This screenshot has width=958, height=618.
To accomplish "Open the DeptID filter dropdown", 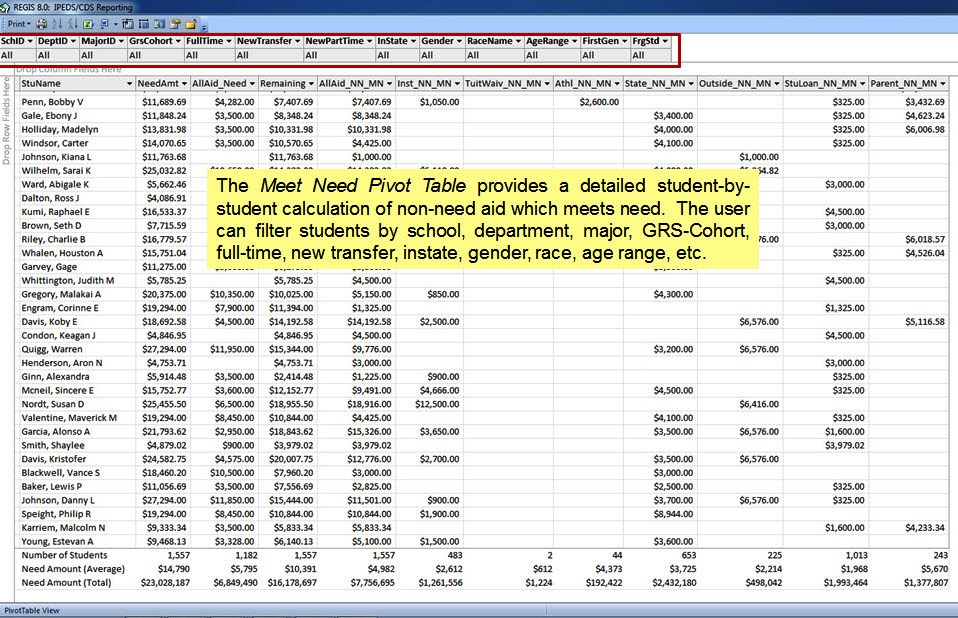I will point(73,41).
